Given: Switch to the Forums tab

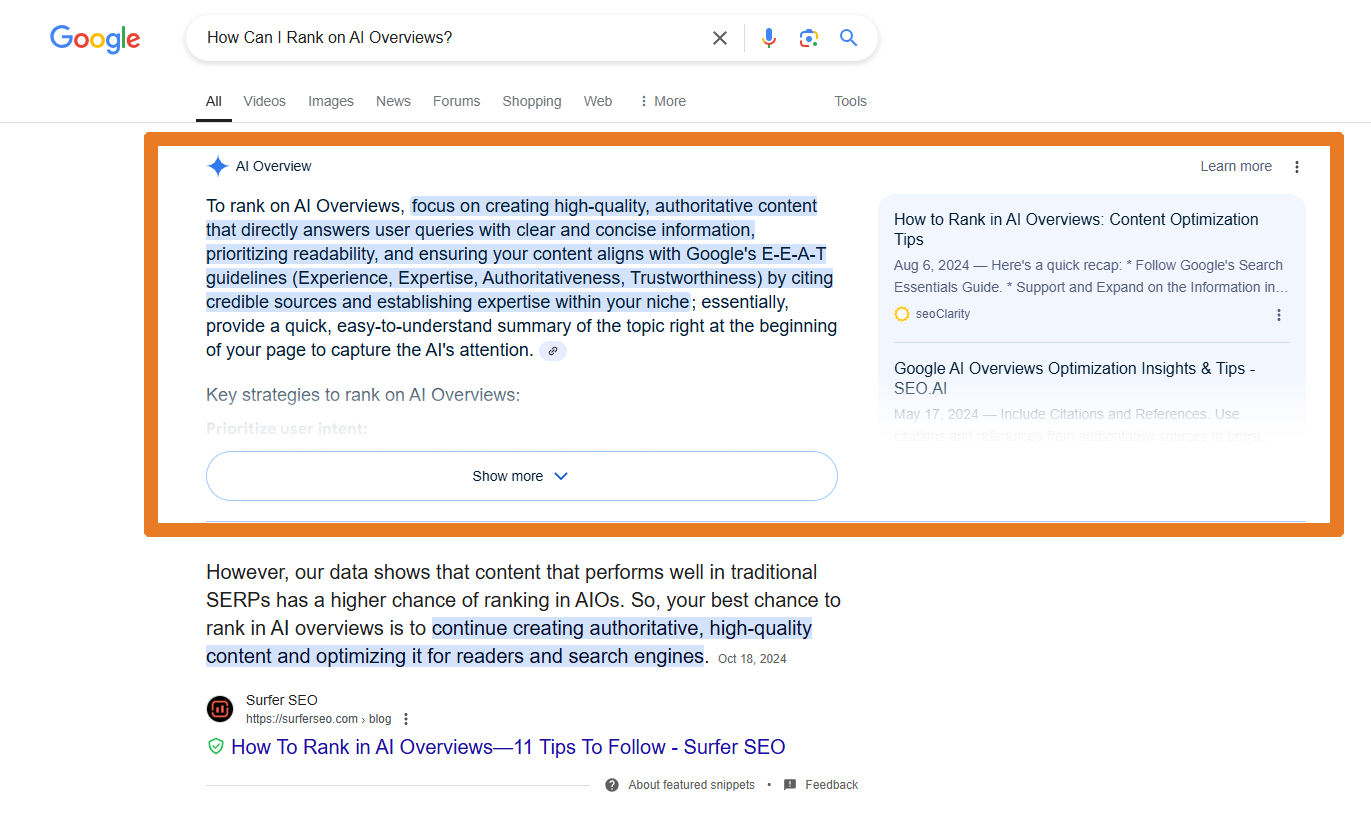Looking at the screenshot, I should coord(456,101).
